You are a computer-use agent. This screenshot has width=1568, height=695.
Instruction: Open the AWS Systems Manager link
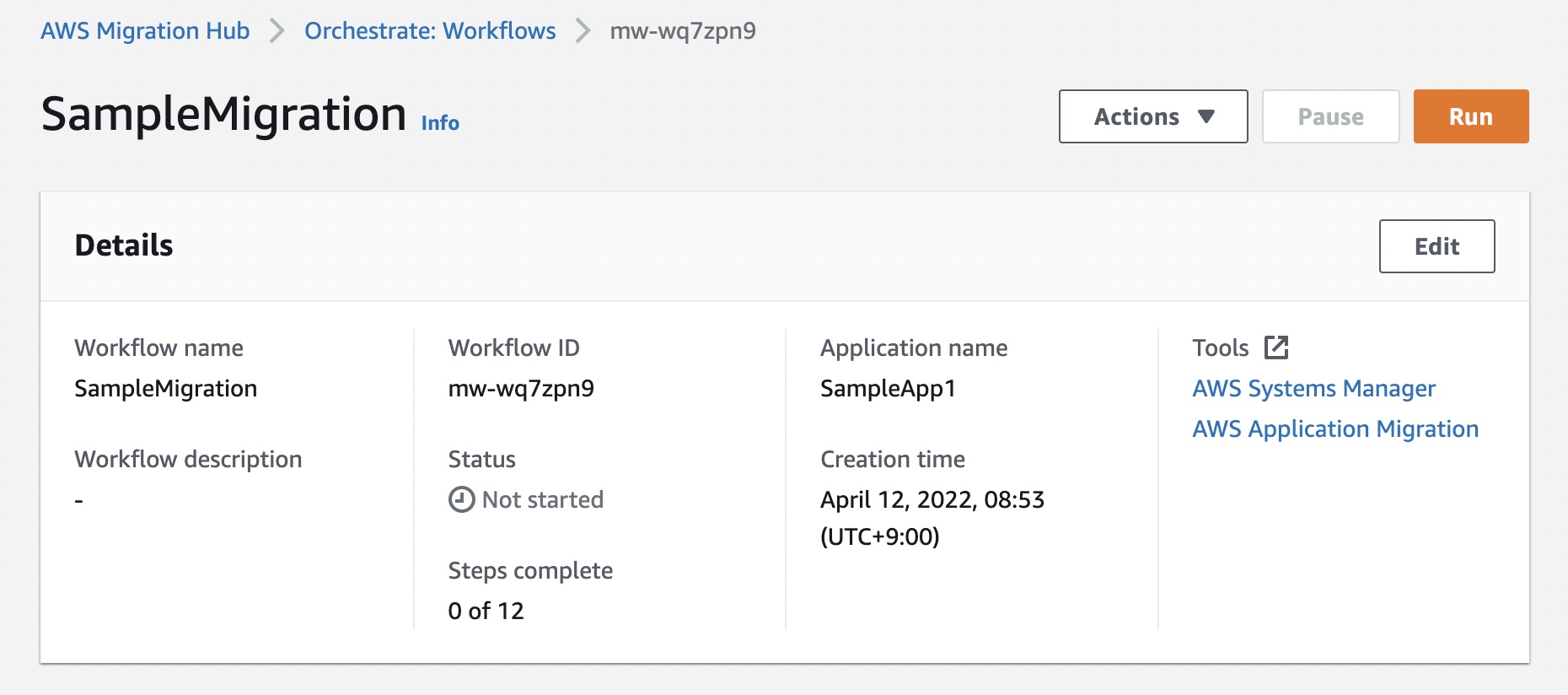(1313, 389)
